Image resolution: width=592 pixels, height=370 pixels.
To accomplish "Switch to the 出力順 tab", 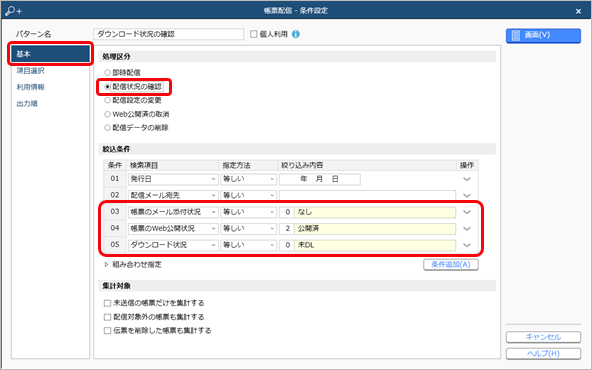I will pos(27,104).
